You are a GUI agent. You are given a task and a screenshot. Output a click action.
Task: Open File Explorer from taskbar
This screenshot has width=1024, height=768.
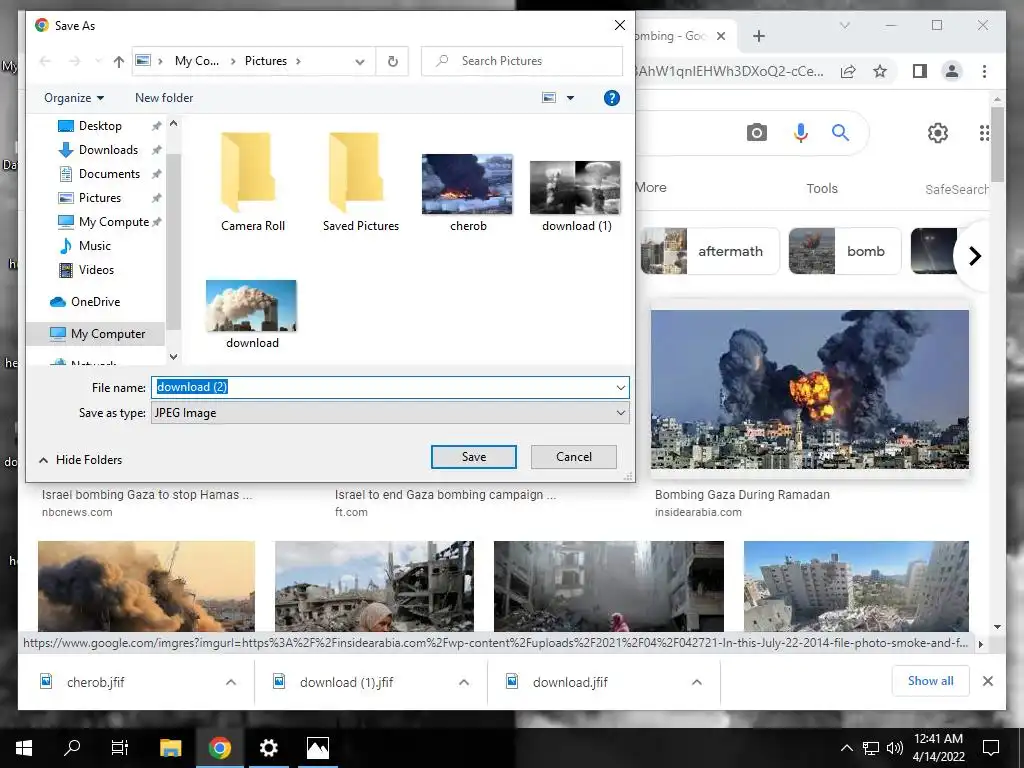click(170, 748)
